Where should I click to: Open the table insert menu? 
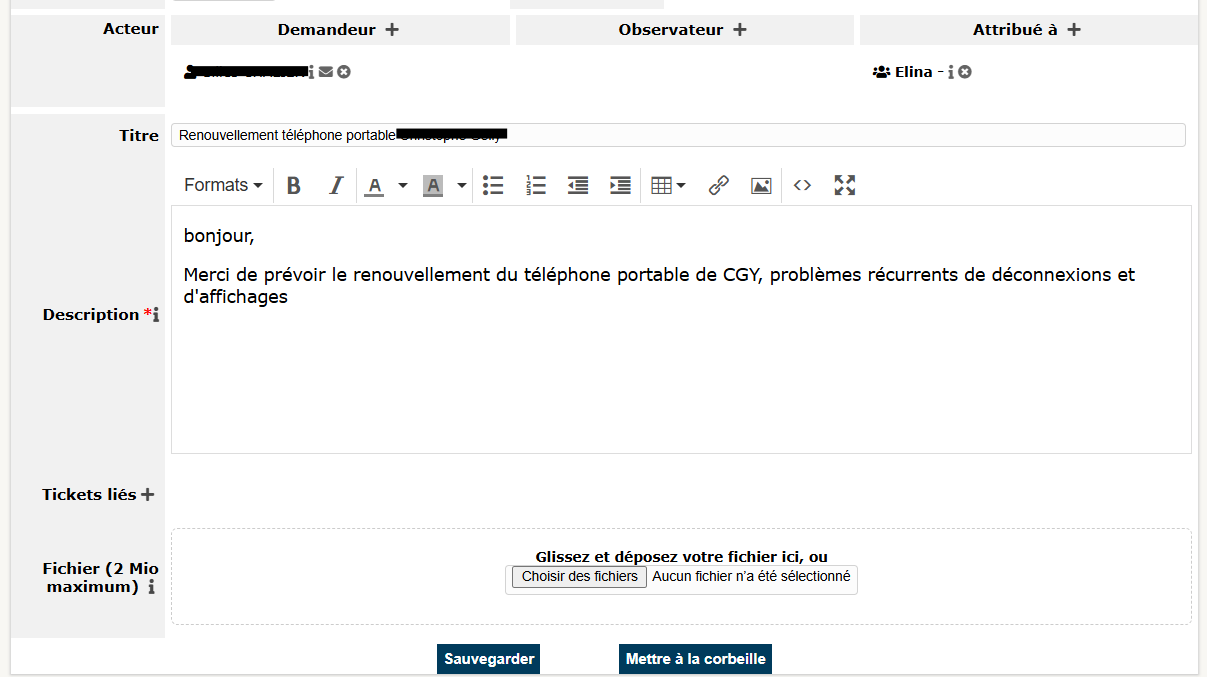coord(668,185)
